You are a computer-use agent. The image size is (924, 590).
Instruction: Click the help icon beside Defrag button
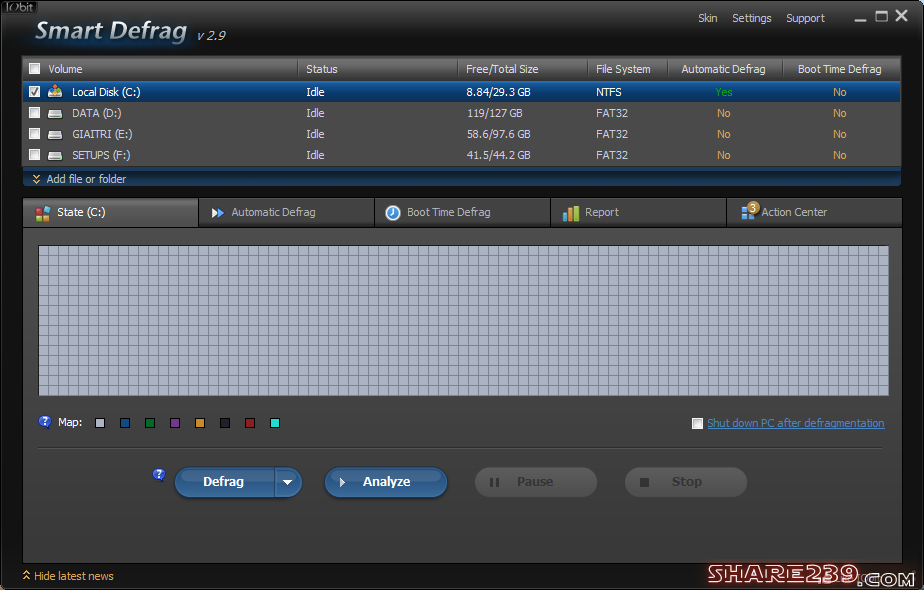(159, 474)
